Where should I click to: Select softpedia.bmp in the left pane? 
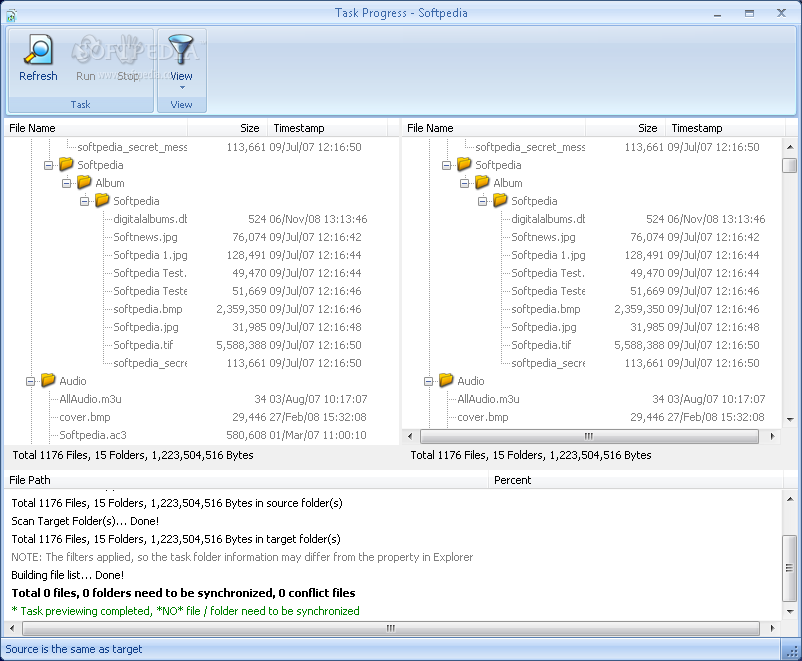(x=147, y=309)
